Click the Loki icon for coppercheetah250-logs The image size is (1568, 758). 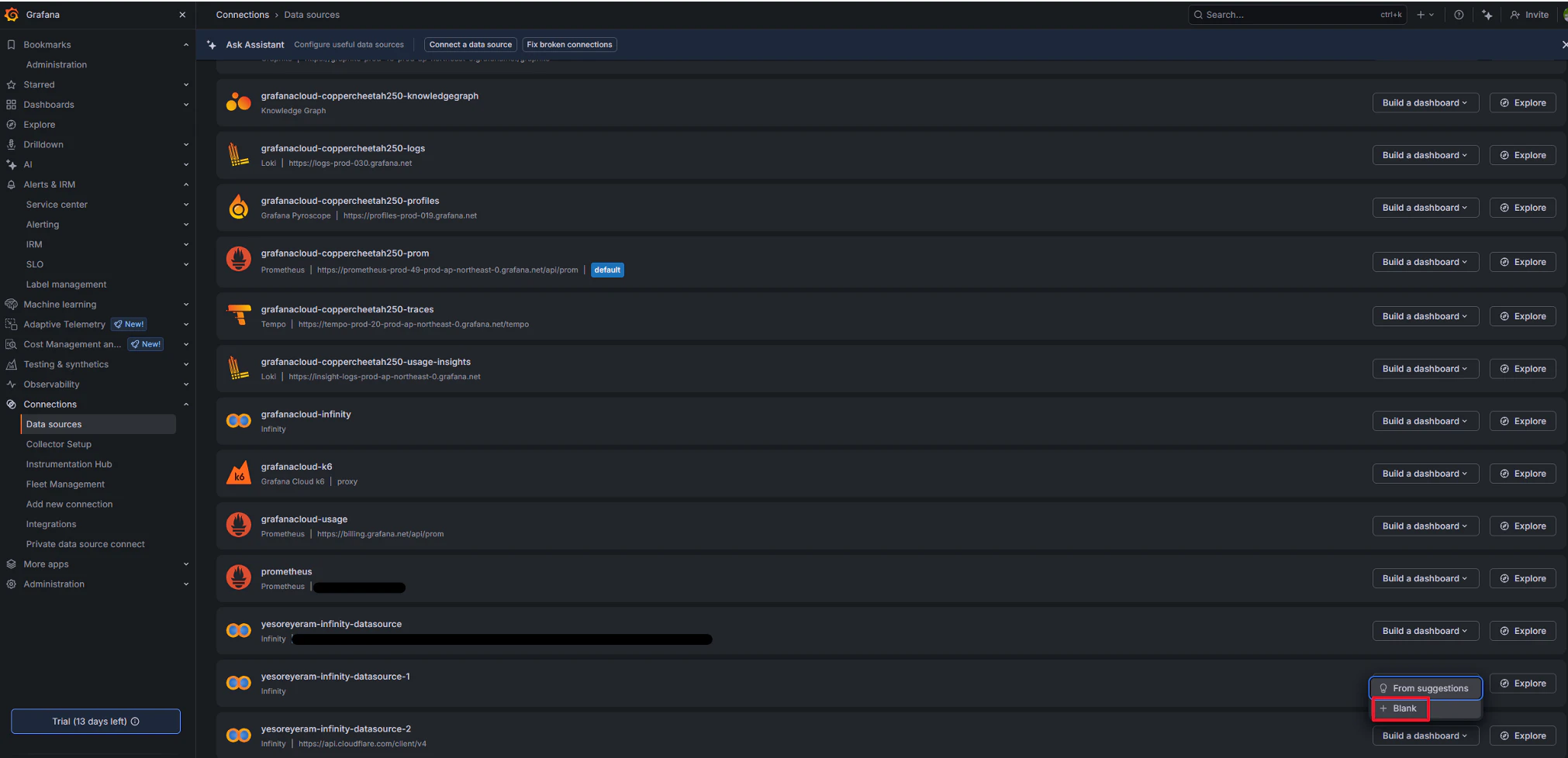[x=239, y=155]
